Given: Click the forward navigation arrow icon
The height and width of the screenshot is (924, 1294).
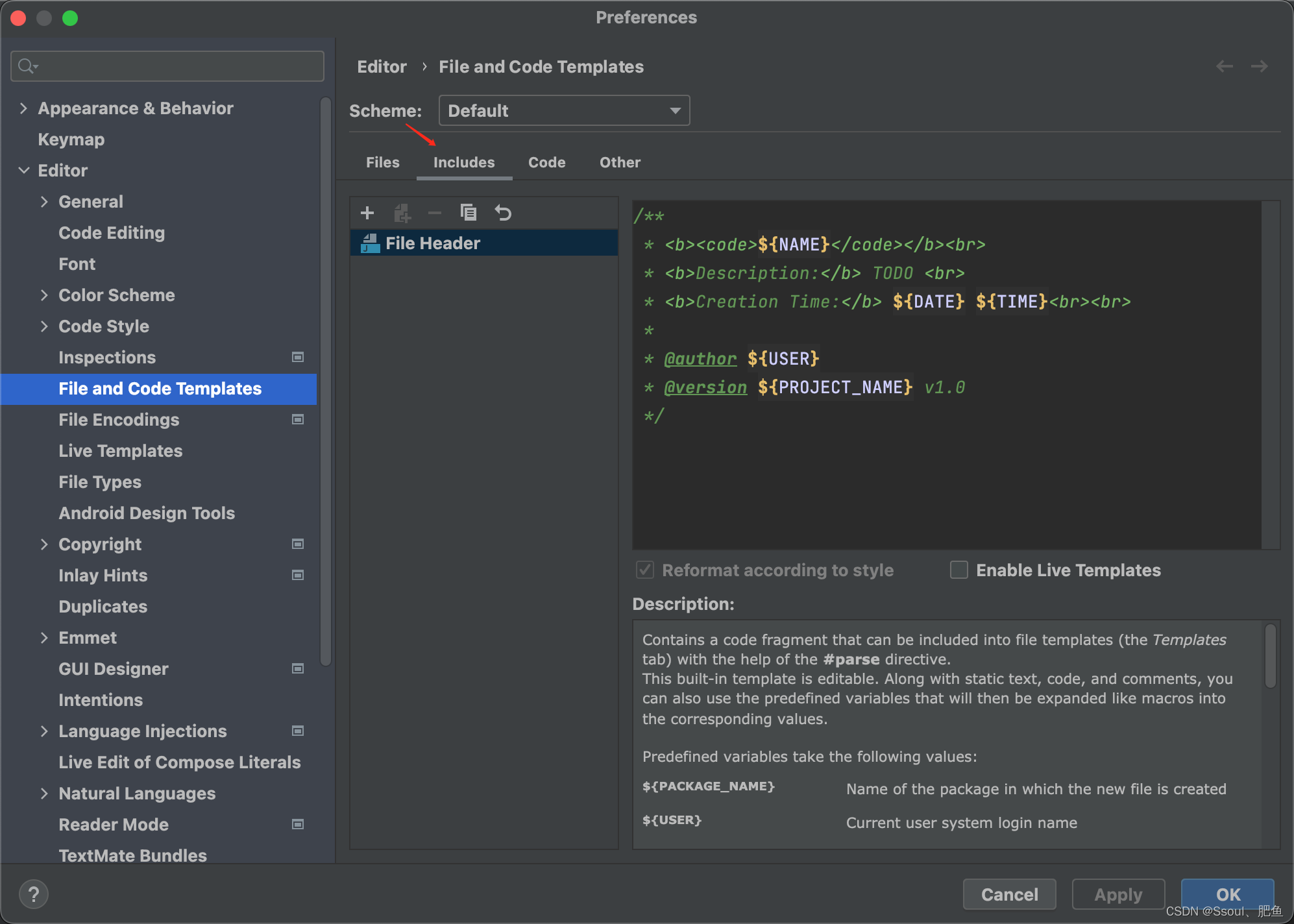Looking at the screenshot, I should point(1259,66).
